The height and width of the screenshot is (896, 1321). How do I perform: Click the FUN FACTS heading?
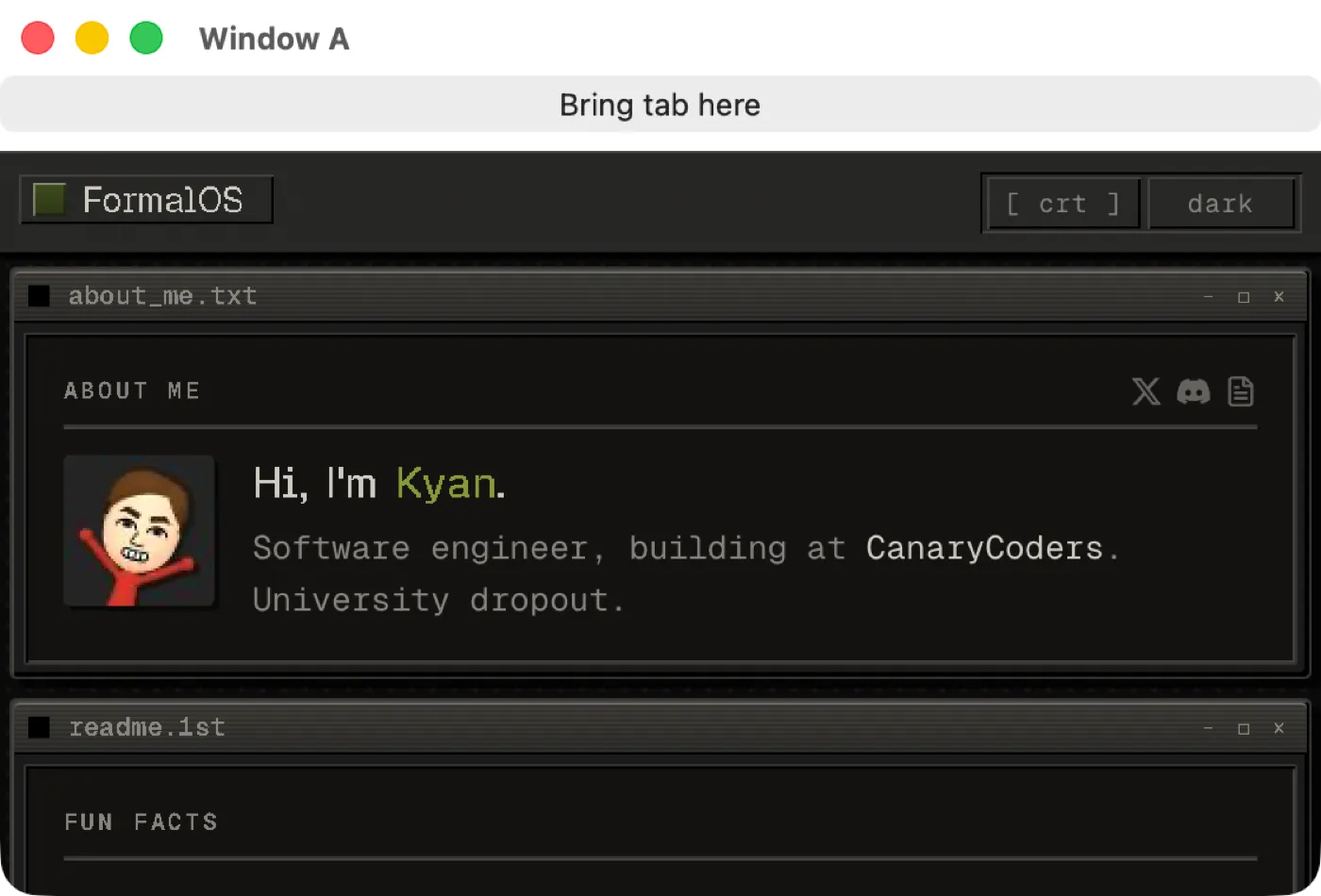[141, 821]
